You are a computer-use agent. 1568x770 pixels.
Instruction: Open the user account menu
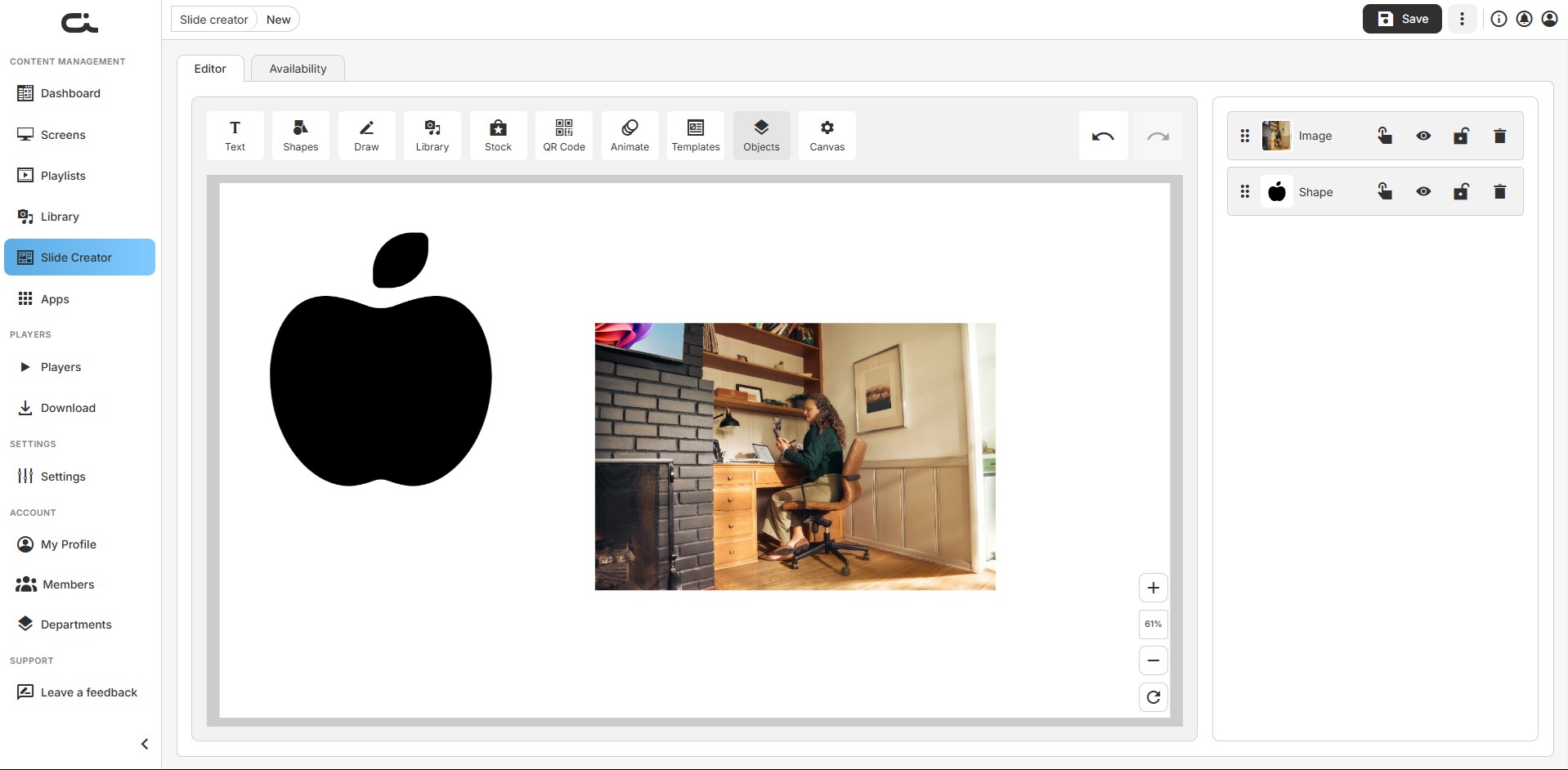1549,19
